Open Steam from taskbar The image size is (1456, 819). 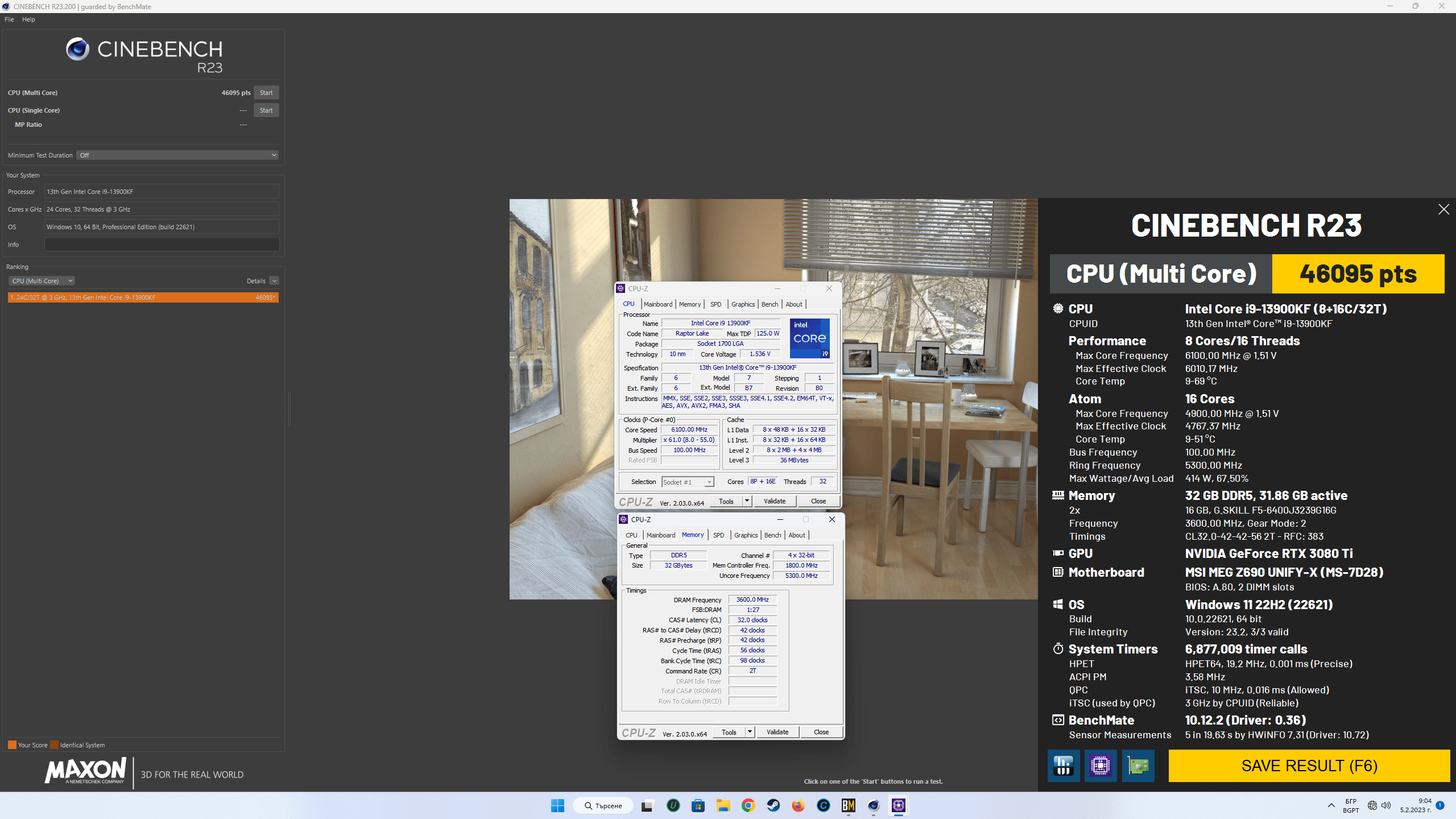773,805
